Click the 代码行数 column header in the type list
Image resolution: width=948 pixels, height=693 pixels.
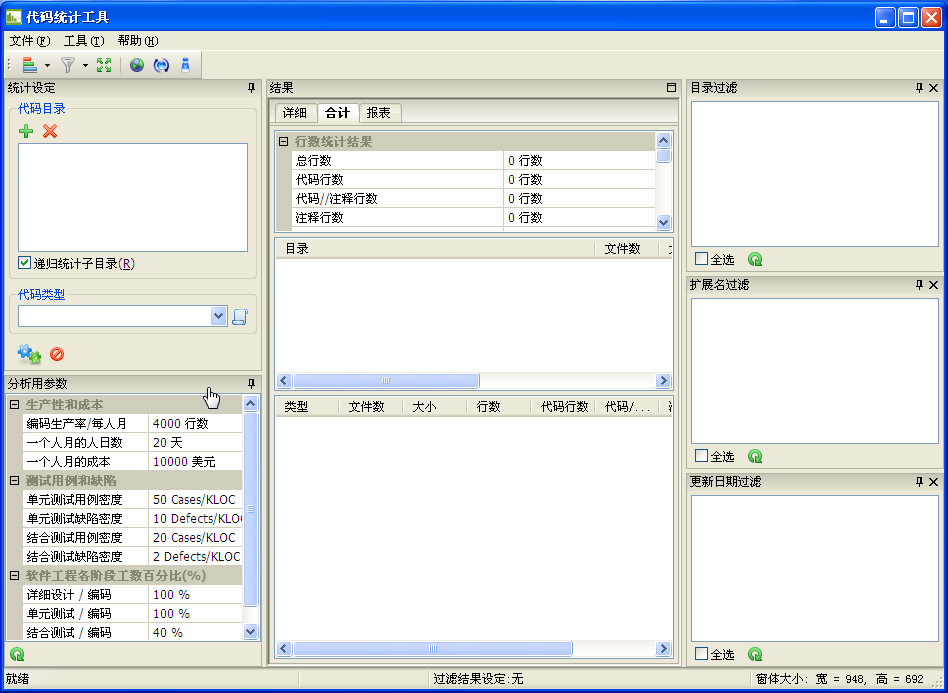(x=563, y=407)
